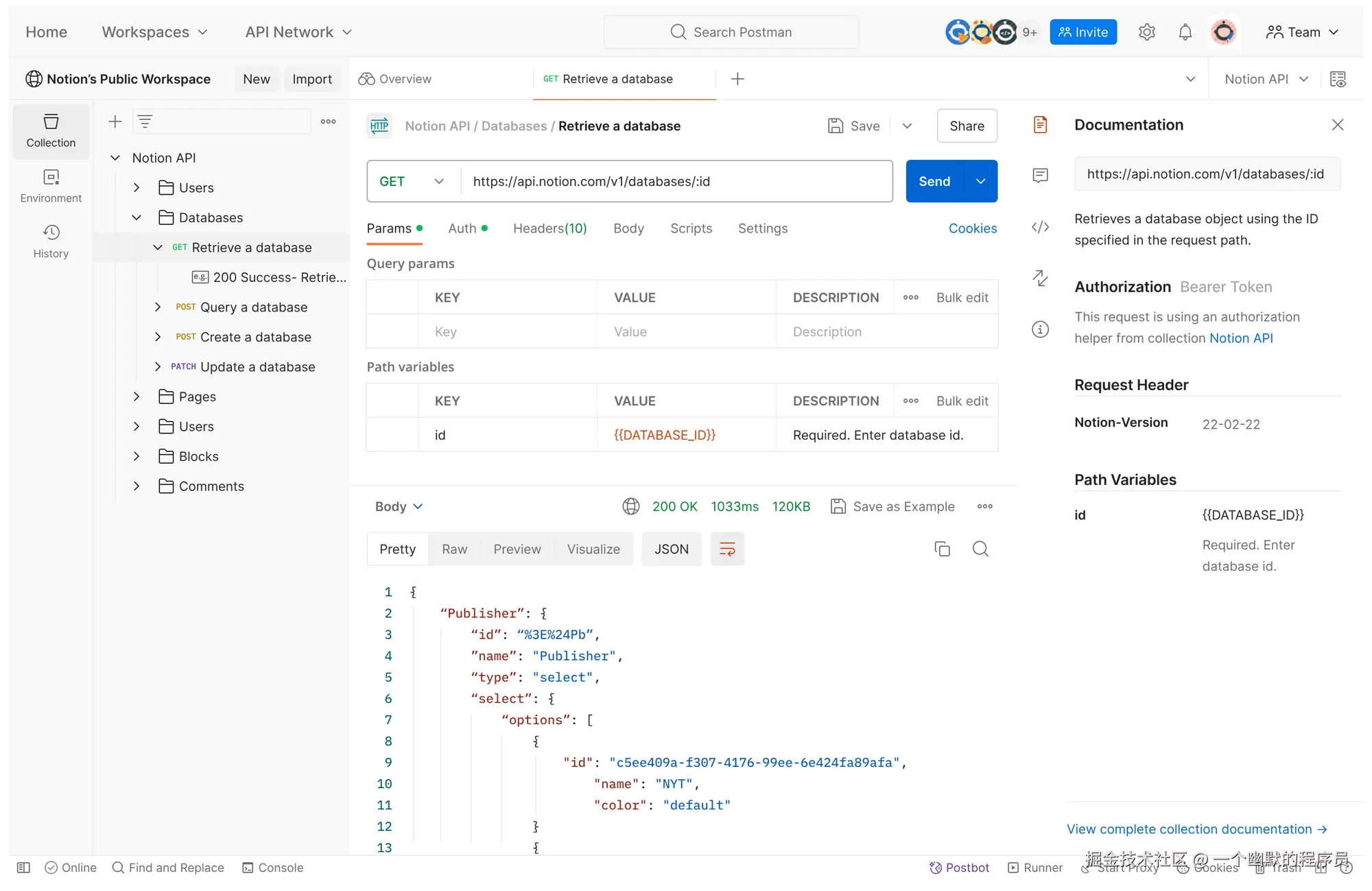Open the JSON format dropdown

tap(671, 549)
